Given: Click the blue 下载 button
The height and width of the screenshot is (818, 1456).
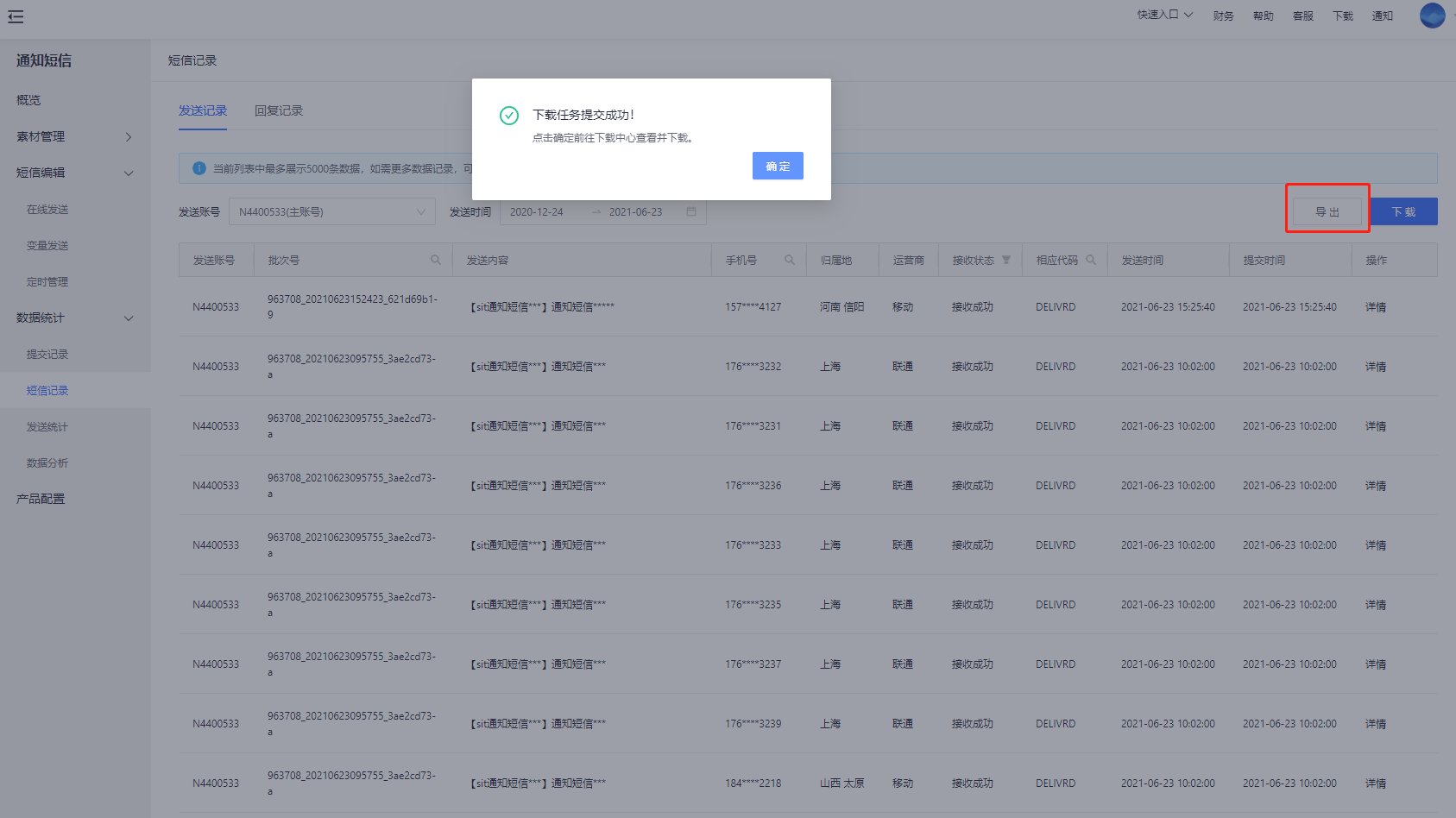Looking at the screenshot, I should click(x=1403, y=211).
